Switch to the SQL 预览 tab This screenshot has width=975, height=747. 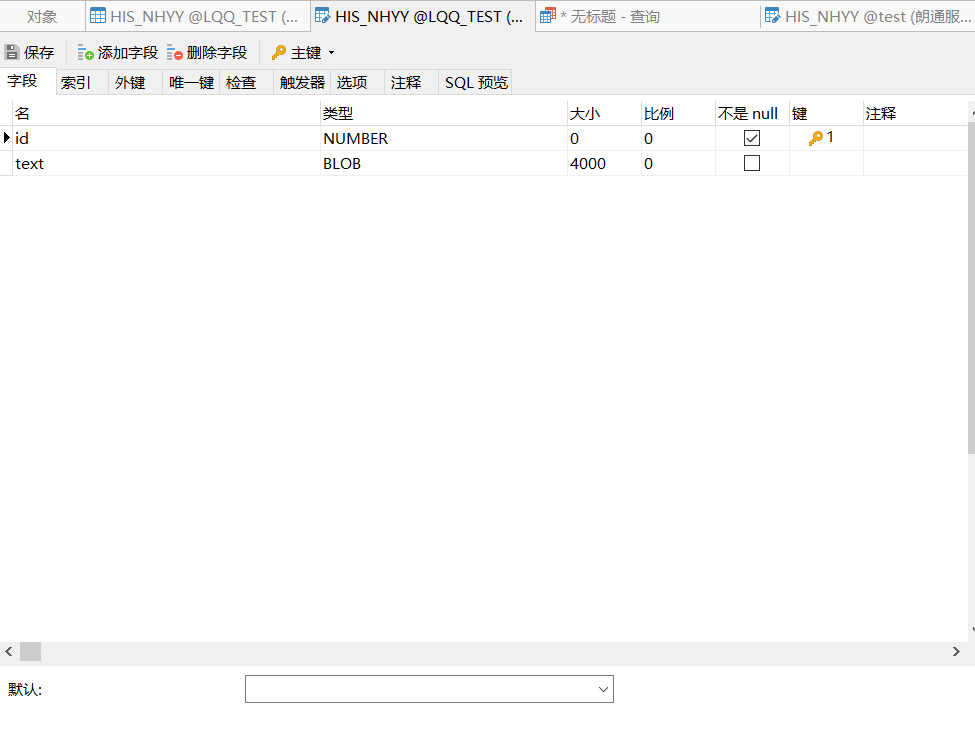click(x=475, y=82)
